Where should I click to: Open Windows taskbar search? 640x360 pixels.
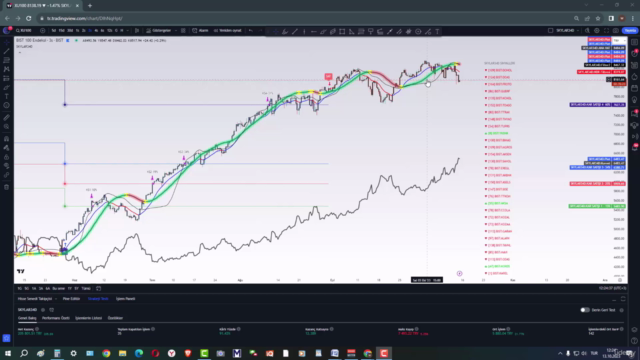(24, 353)
